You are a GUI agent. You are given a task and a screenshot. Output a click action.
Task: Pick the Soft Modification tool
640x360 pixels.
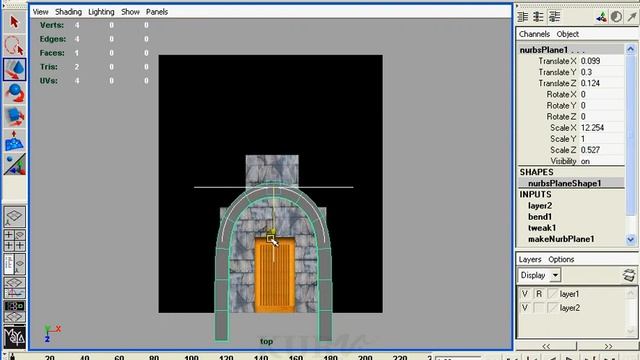click(14, 141)
